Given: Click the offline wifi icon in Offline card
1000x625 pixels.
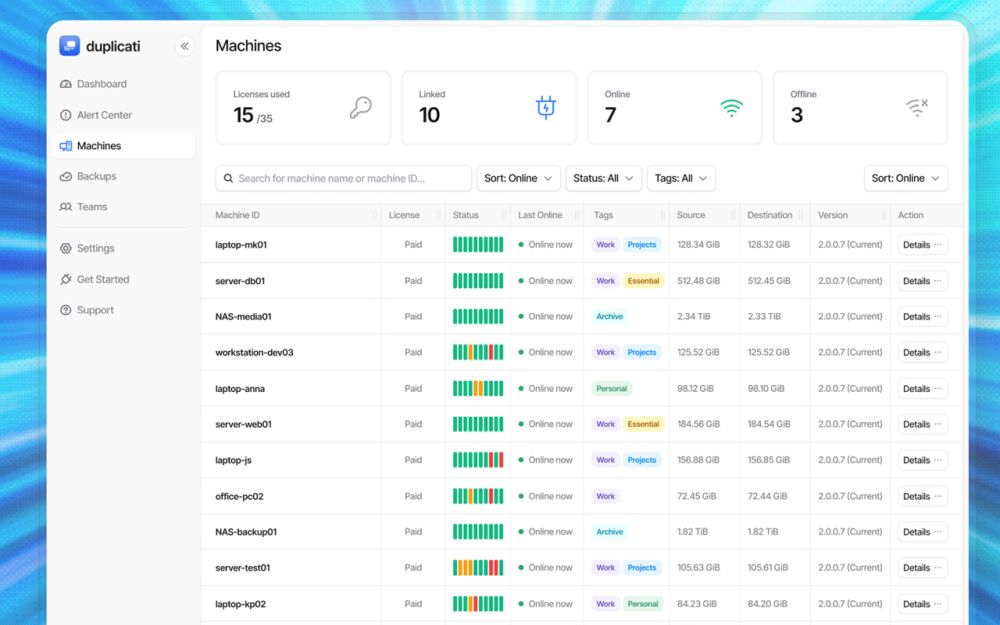Looking at the screenshot, I should point(917,108).
